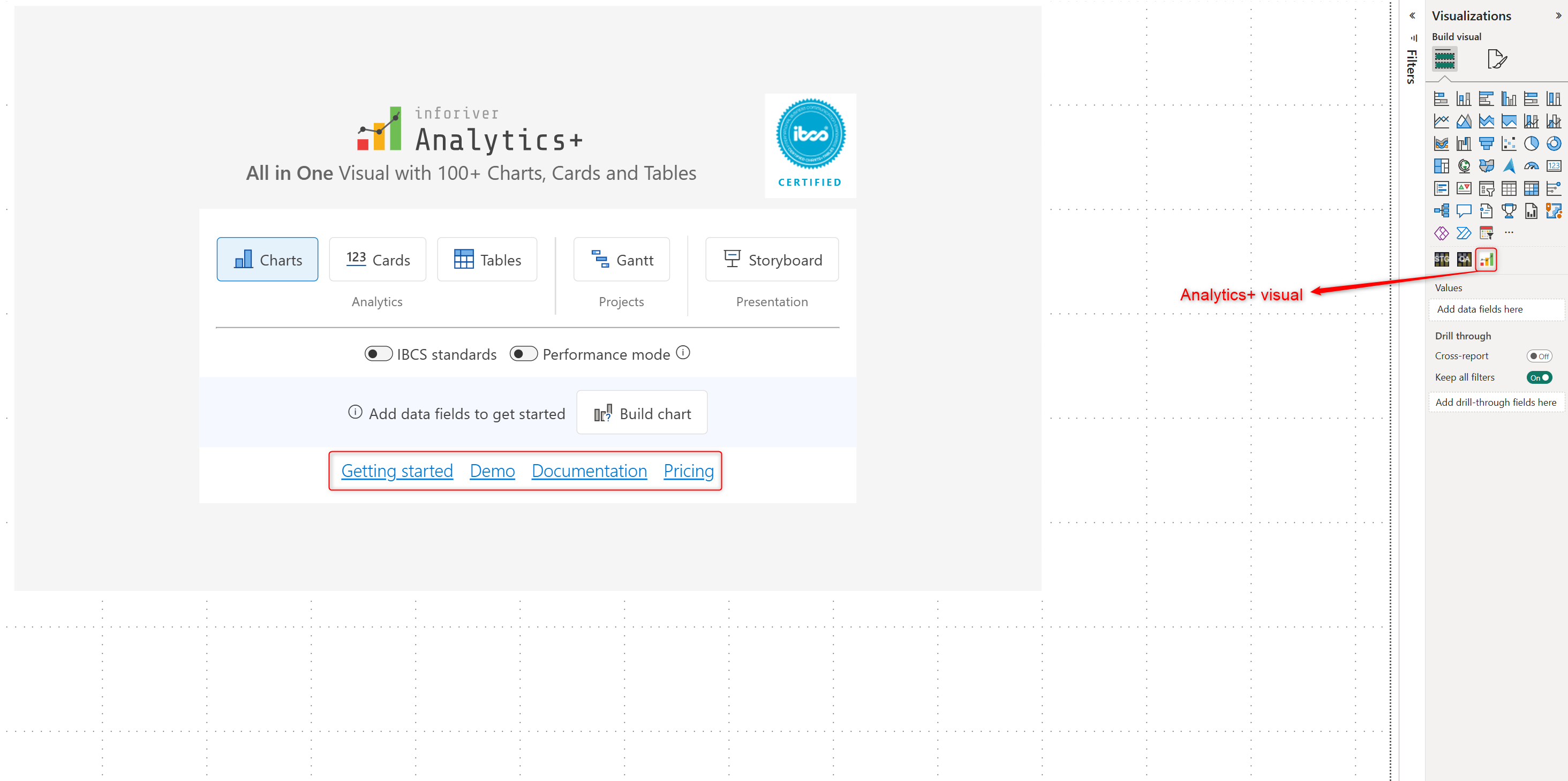Choose the globe map visual icon
1568x781 pixels.
(1463, 166)
